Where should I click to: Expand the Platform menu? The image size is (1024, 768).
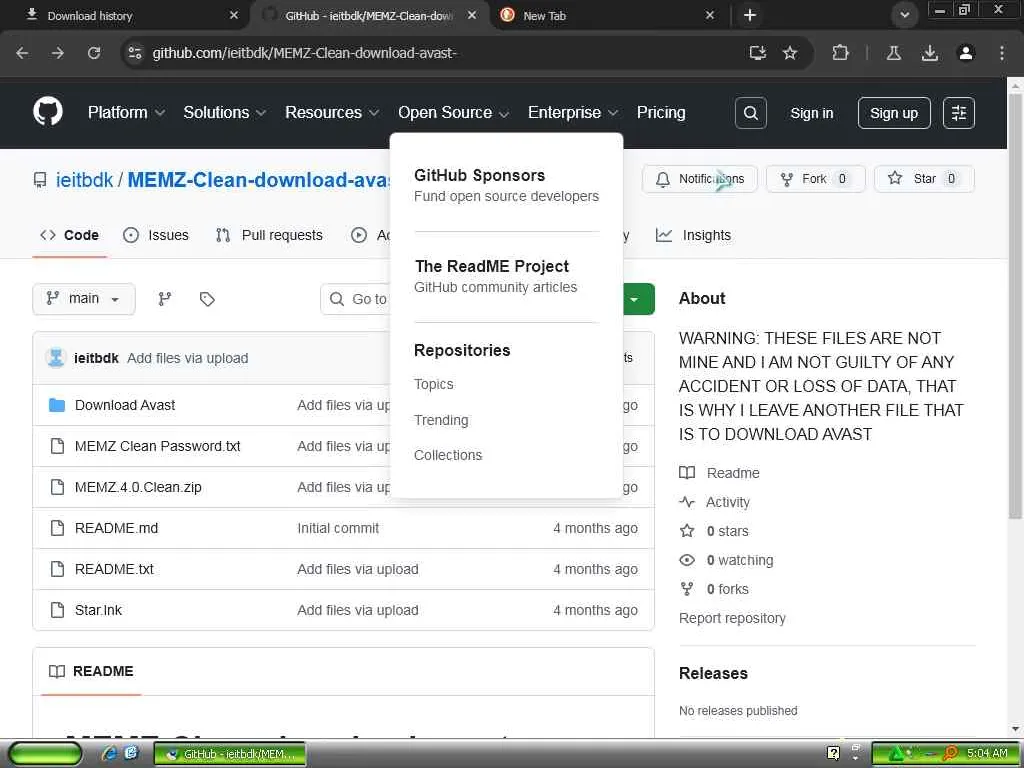coord(126,112)
